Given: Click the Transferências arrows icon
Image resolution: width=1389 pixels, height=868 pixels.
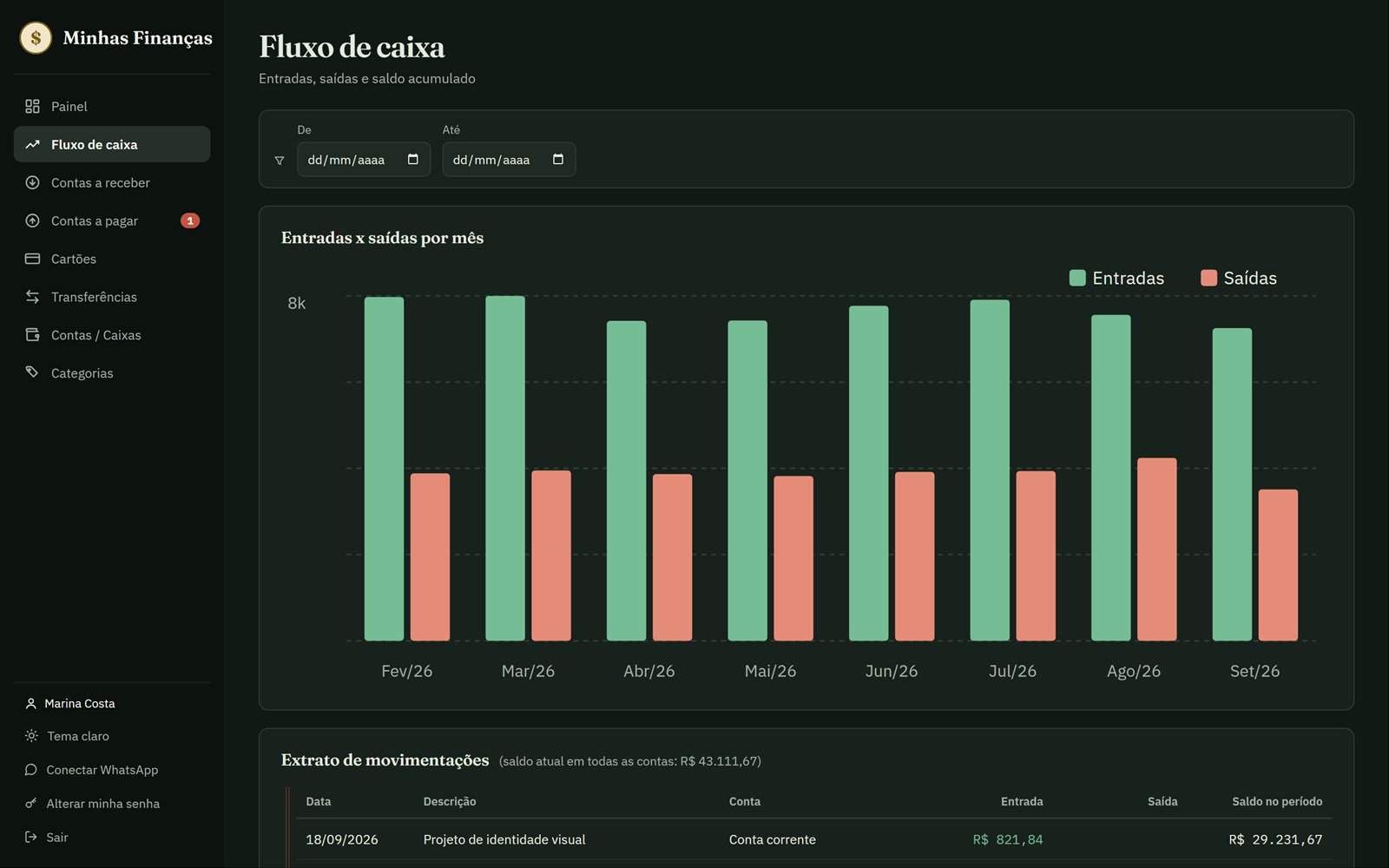Looking at the screenshot, I should [32, 297].
